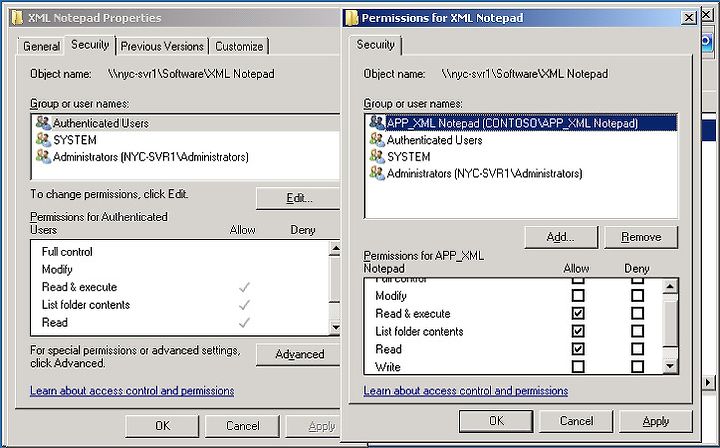720x448 pixels.
Task: Select 'Administrators (NYC-SVR1\Administrators)' in Permissions dialog
Action: 522,173
